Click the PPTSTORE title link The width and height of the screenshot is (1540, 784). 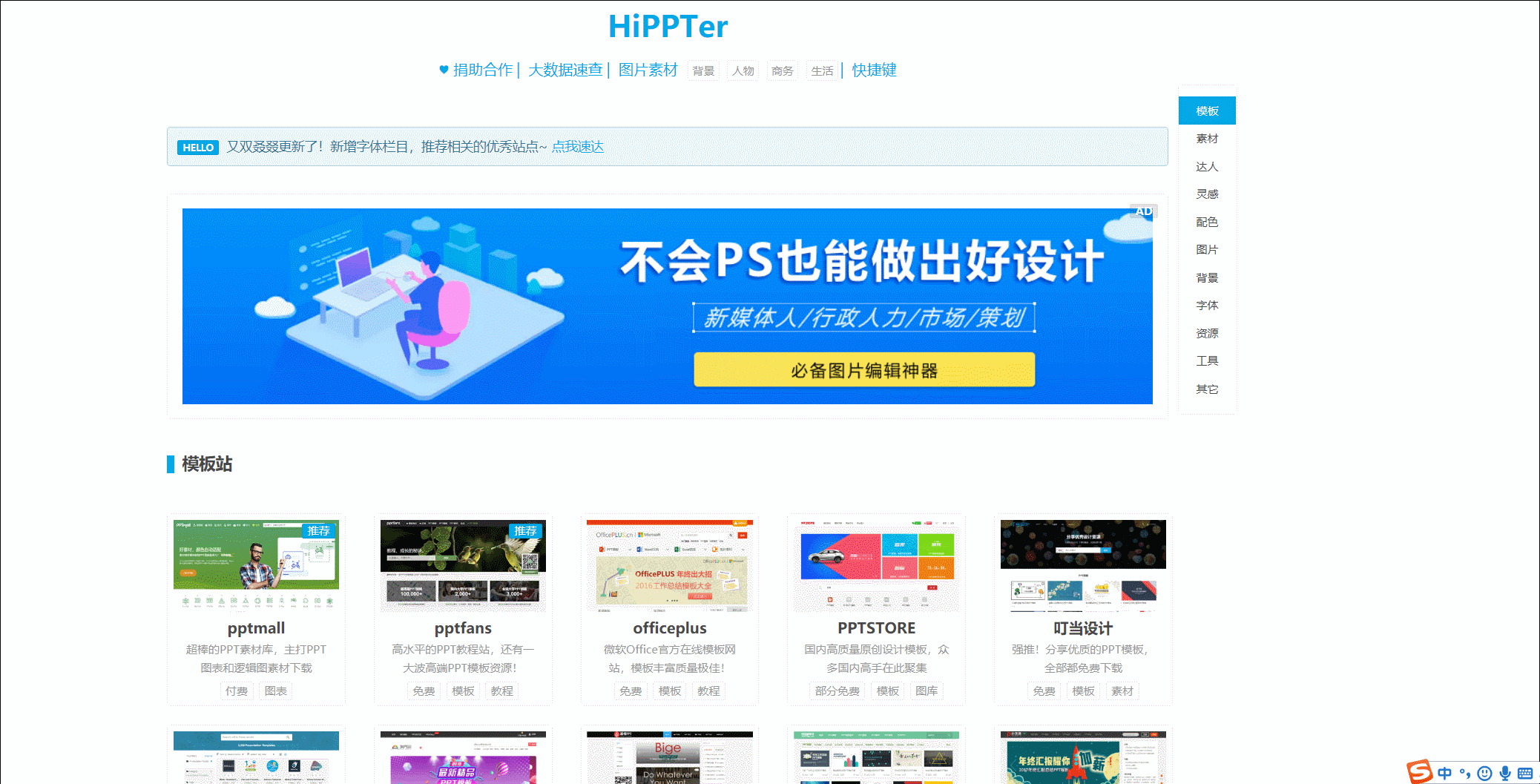876,628
